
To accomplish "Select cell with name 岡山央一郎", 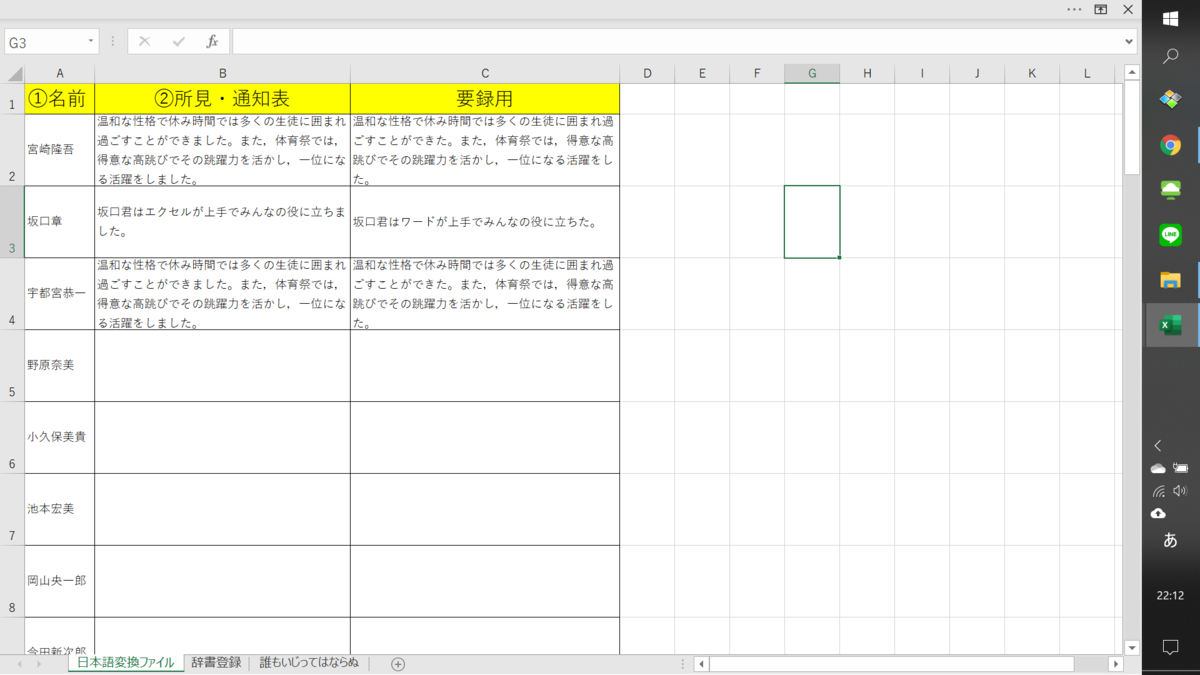I will tap(60, 582).
